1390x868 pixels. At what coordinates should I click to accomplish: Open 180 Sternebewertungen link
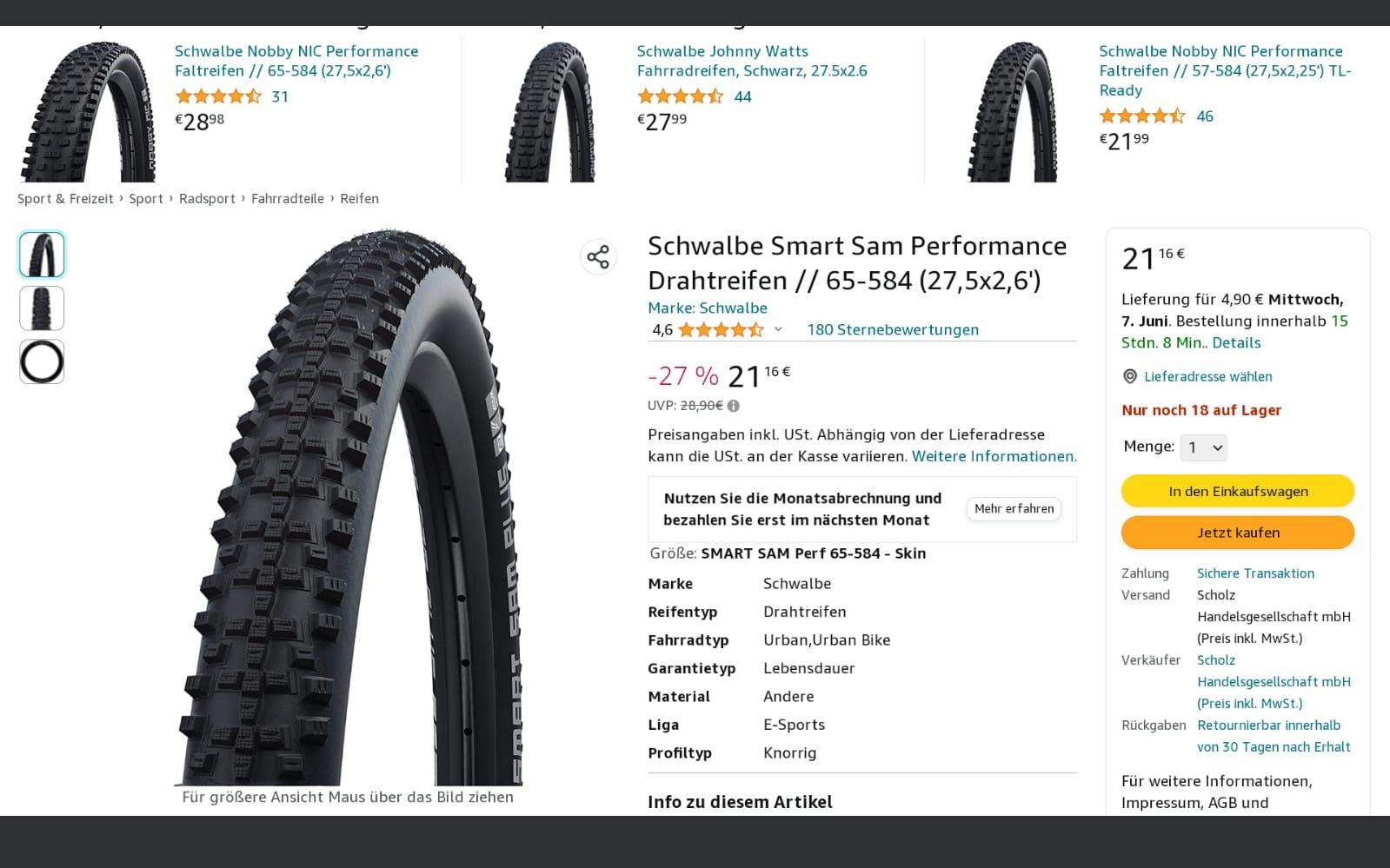click(892, 329)
